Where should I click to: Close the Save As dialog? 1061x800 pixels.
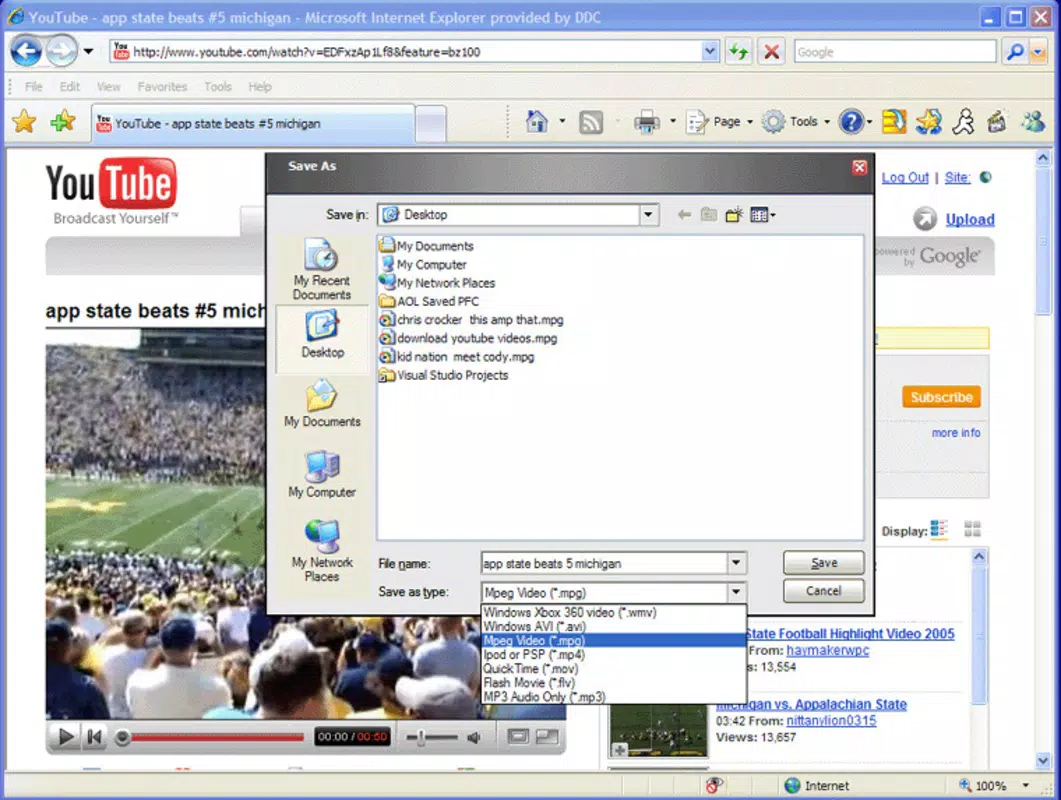(x=859, y=167)
